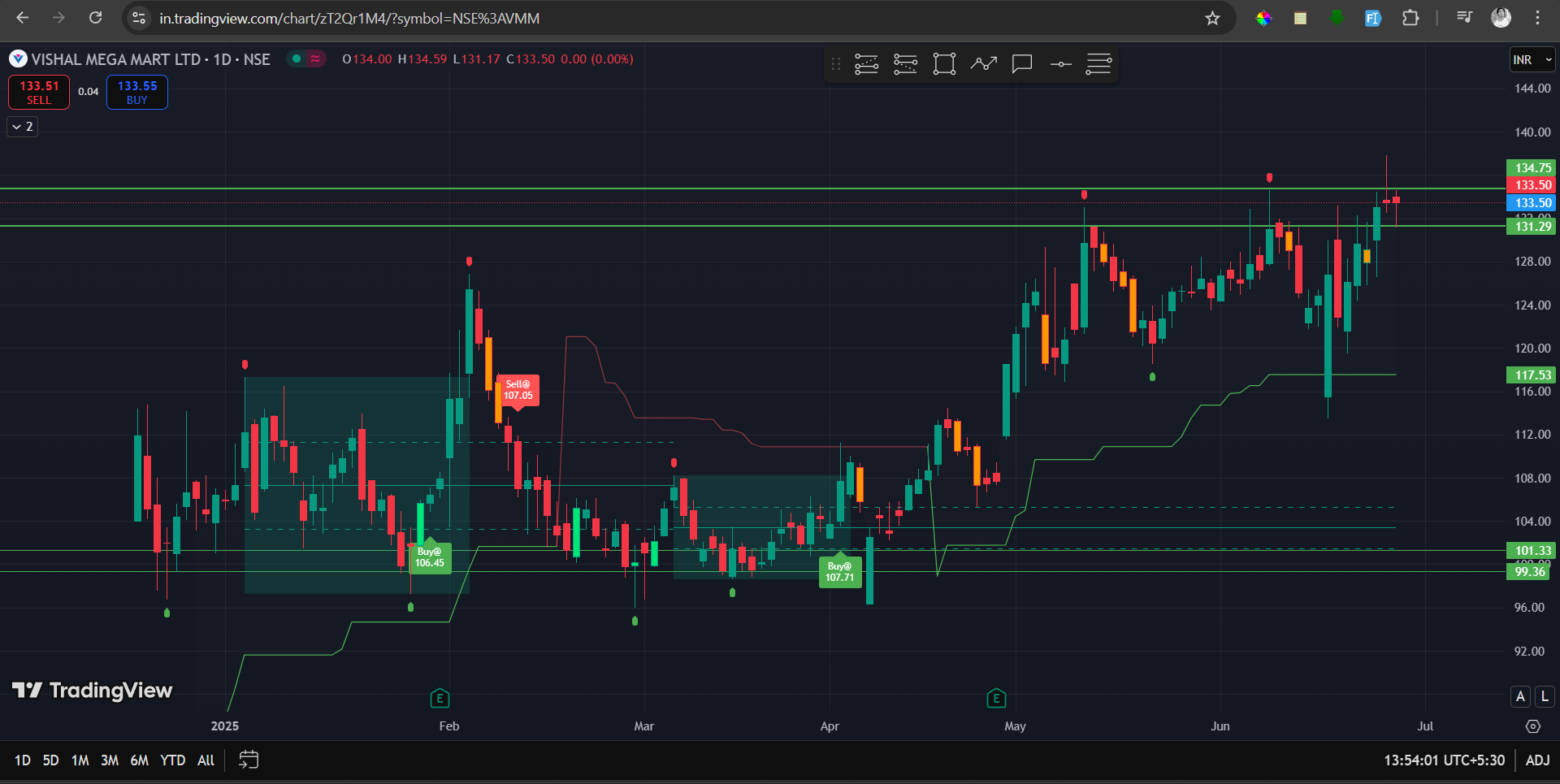Click the 99.36 green price label
Screen dimensions: 1560x784
point(1528,572)
